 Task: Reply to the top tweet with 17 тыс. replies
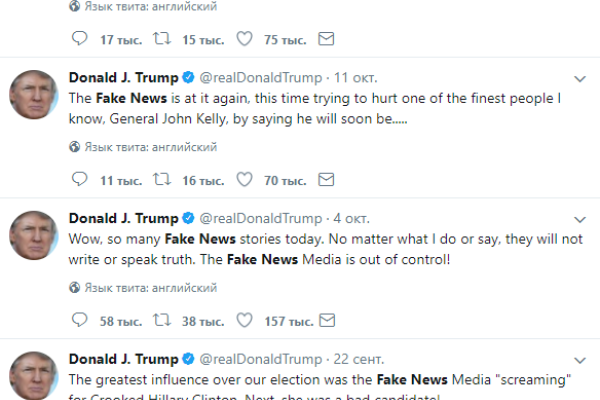click(x=81, y=40)
